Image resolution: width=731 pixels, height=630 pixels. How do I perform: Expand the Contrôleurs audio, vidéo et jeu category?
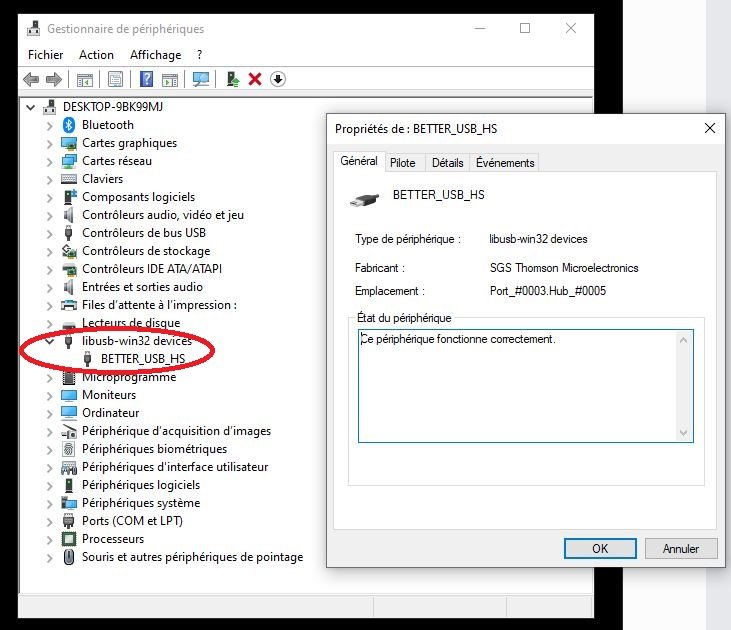(x=49, y=215)
